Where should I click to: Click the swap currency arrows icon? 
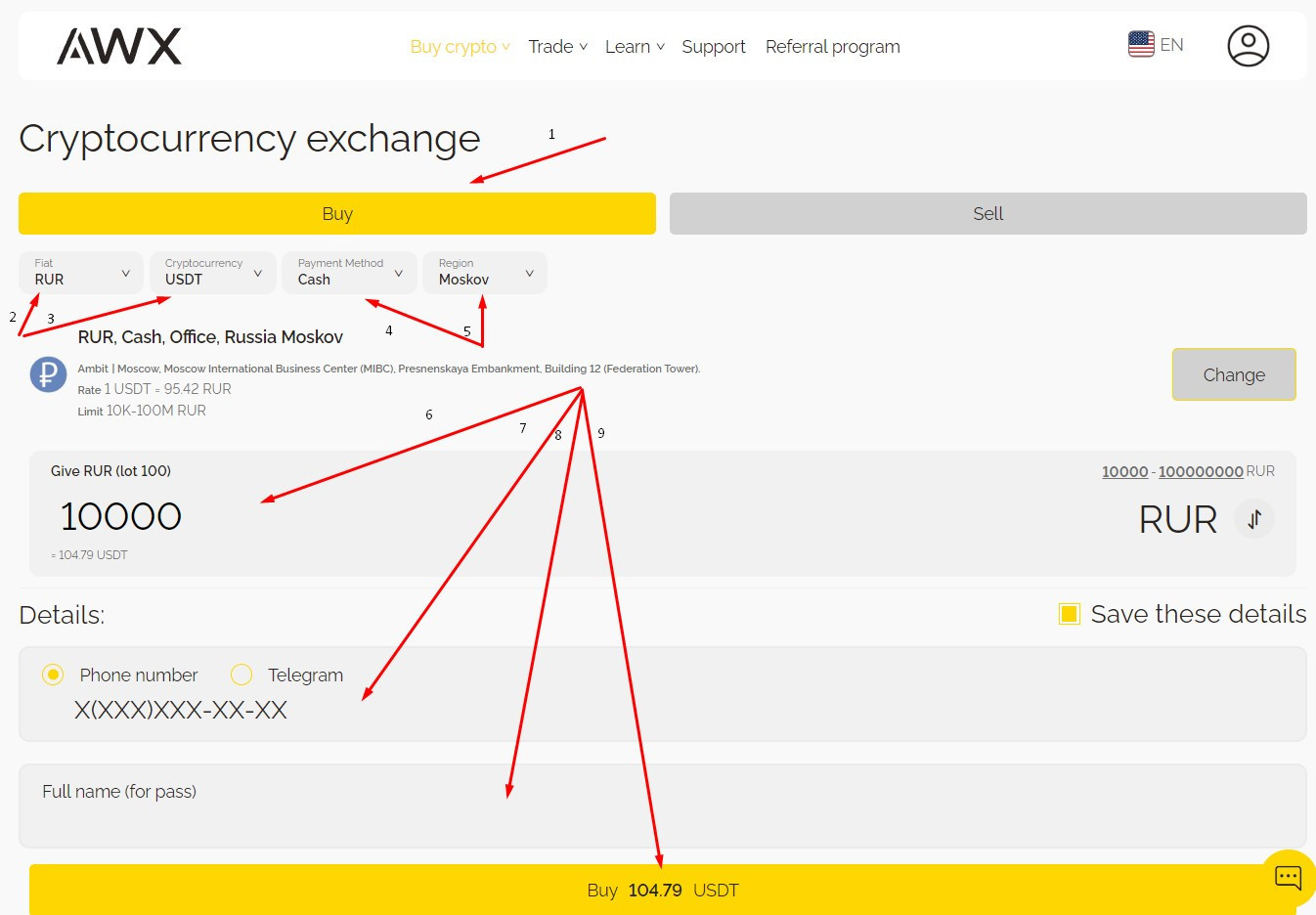1254,519
